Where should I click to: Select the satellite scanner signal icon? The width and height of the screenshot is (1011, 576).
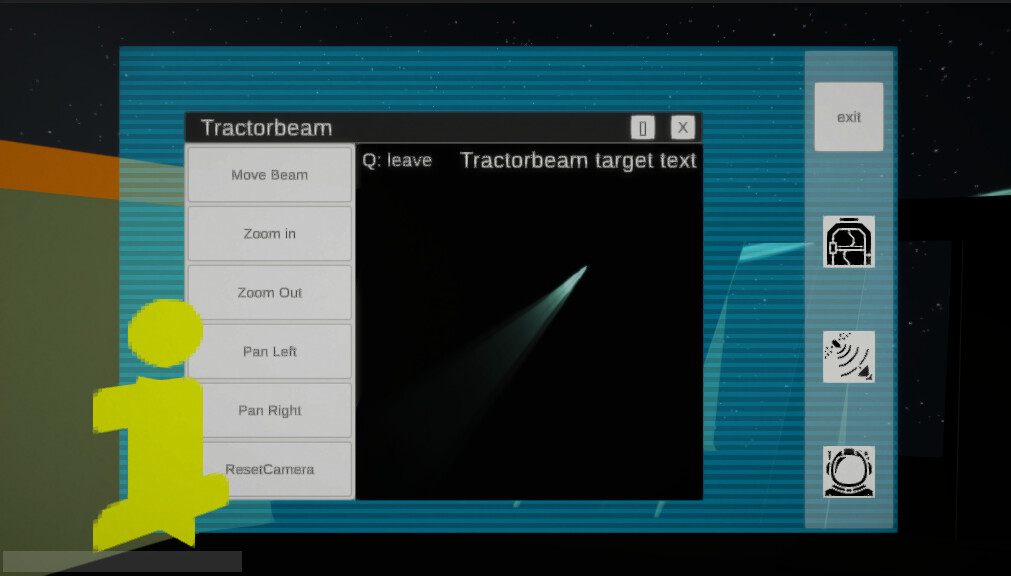click(x=848, y=357)
